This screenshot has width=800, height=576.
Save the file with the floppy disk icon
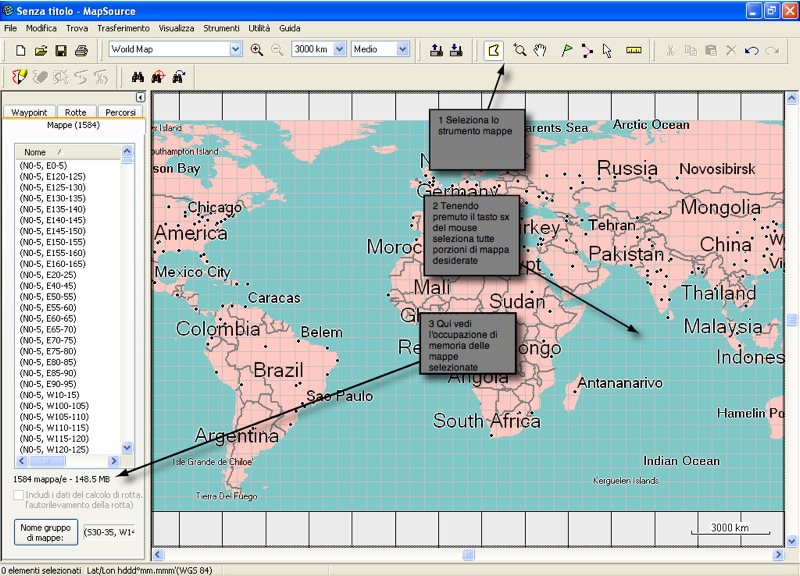tap(61, 50)
